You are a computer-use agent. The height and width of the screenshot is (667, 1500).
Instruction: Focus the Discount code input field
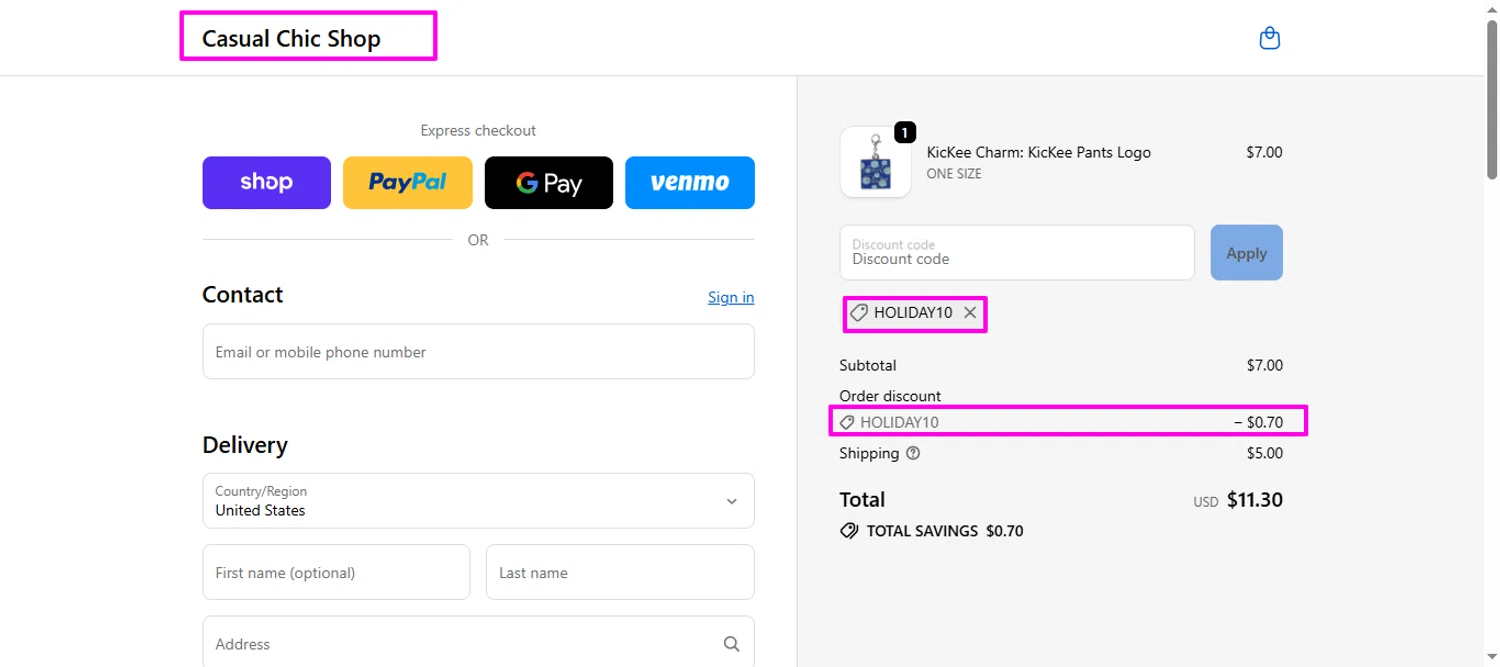tap(1017, 253)
